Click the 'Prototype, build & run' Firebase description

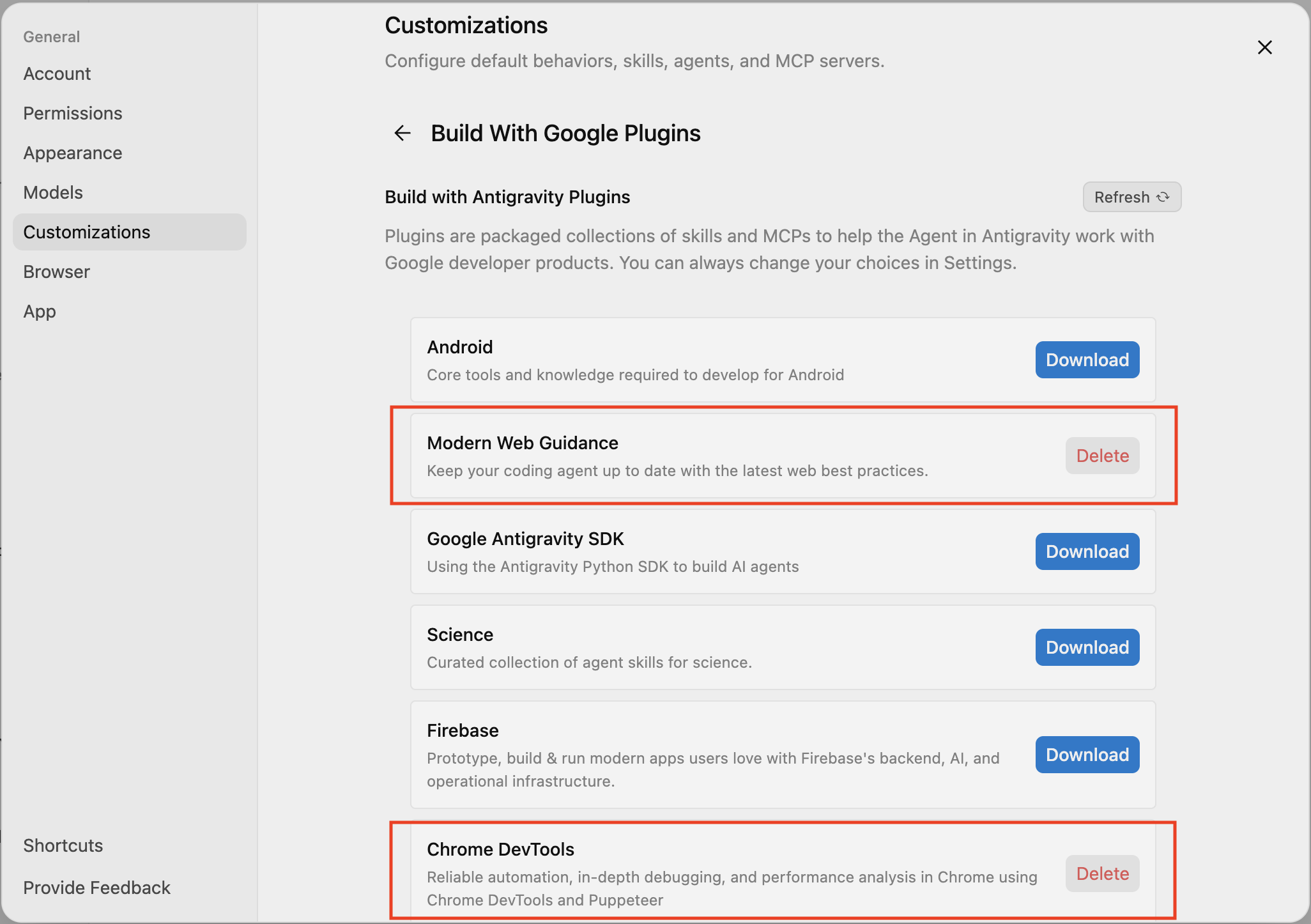pos(713,769)
